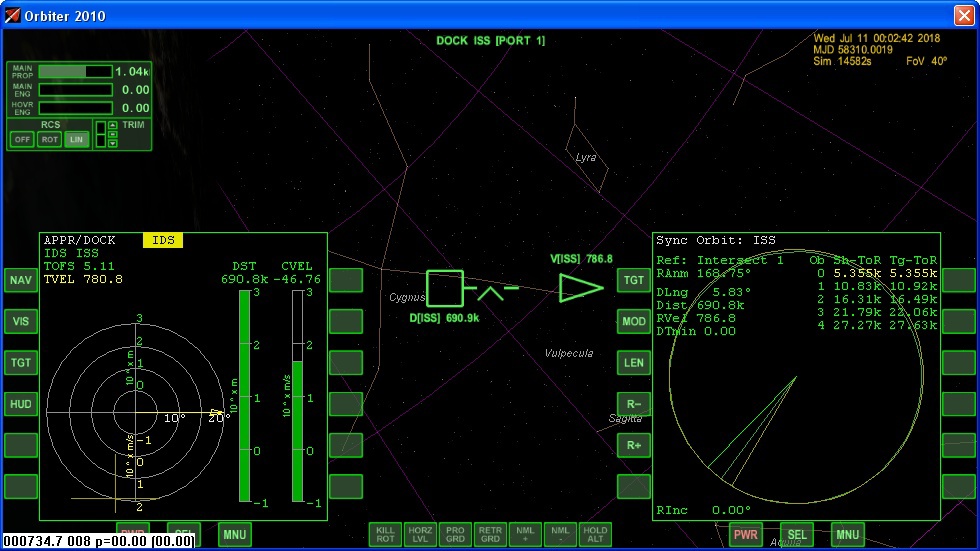
Task: Select the RCS LIN mode
Action: tap(76, 139)
